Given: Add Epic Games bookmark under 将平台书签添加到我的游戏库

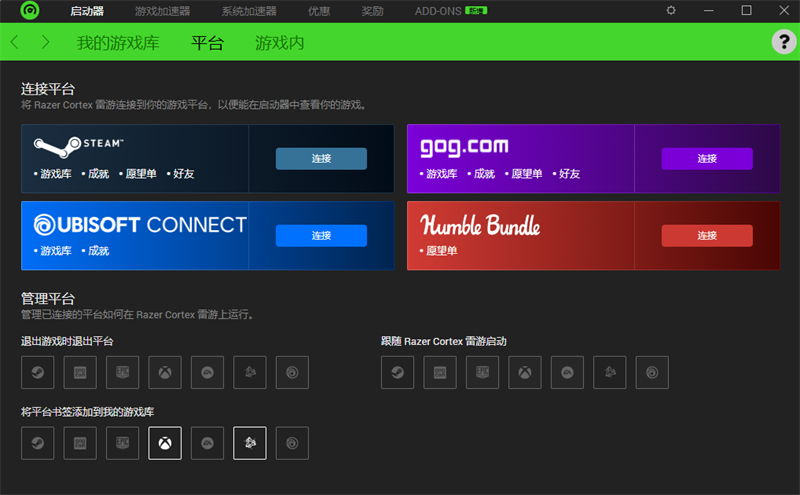Looking at the screenshot, I should point(122,443).
